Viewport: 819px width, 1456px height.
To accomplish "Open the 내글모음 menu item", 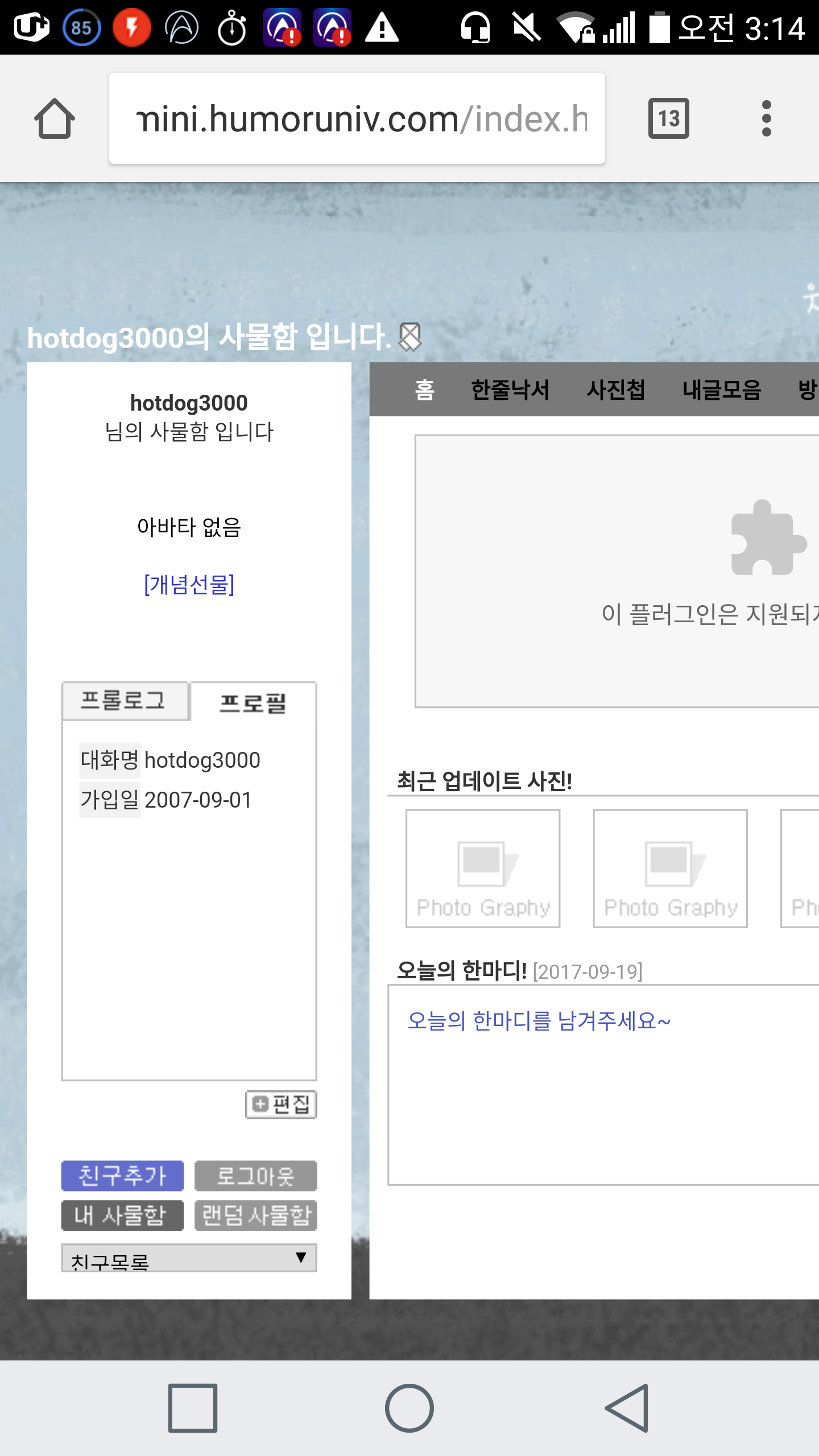I will (722, 390).
